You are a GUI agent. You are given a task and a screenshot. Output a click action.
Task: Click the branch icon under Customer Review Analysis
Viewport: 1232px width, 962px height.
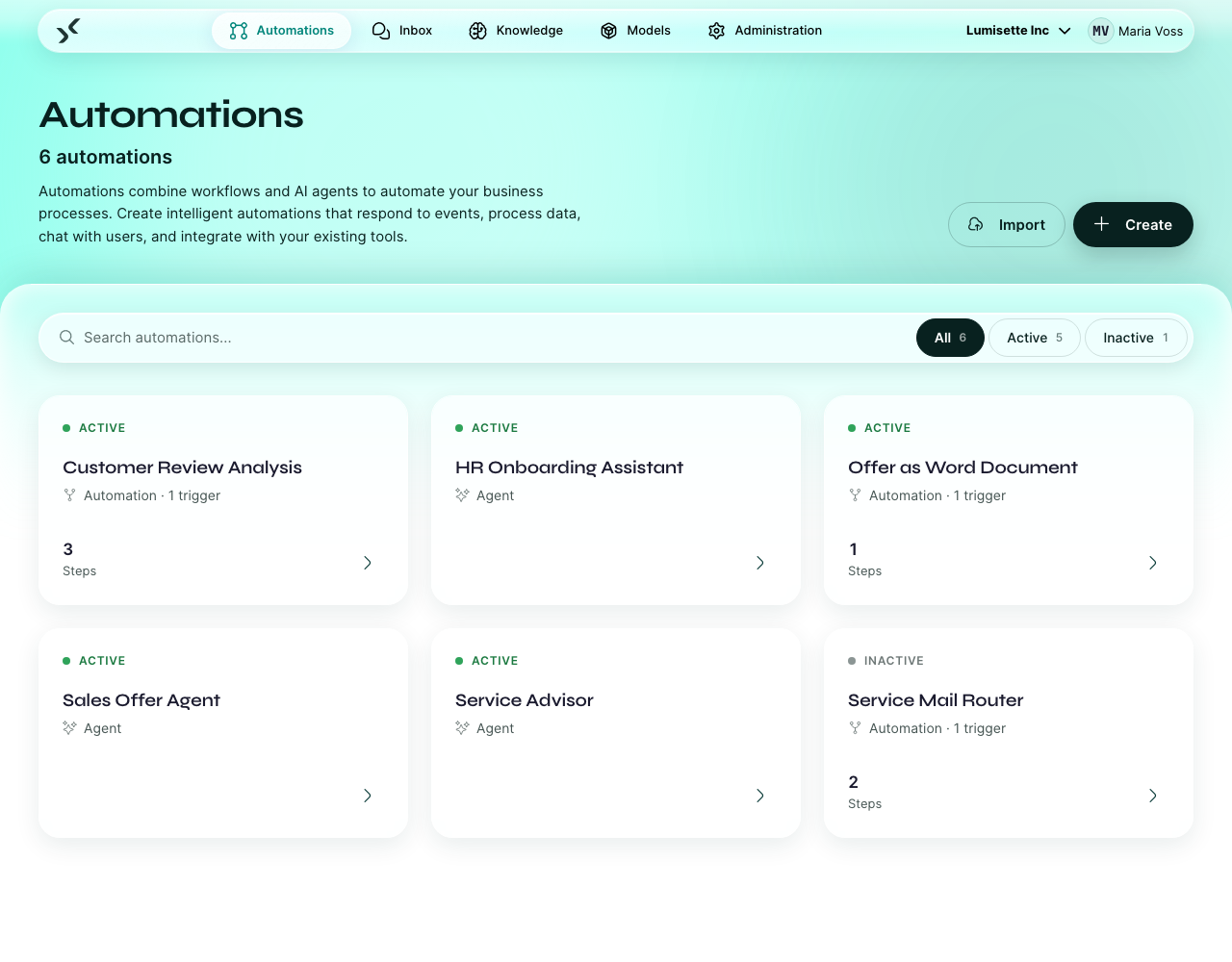pos(69,495)
